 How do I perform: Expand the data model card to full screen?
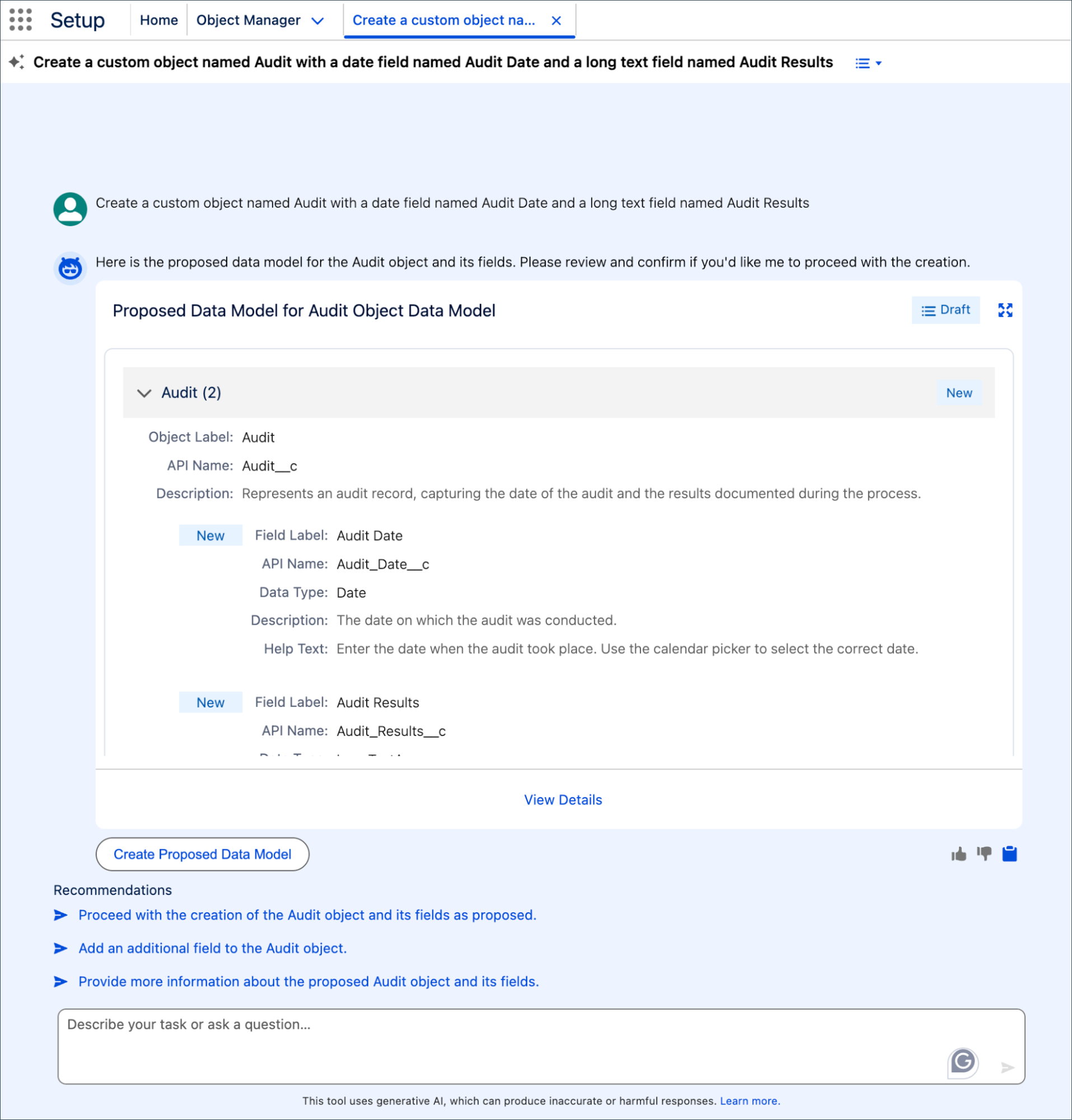click(1006, 310)
